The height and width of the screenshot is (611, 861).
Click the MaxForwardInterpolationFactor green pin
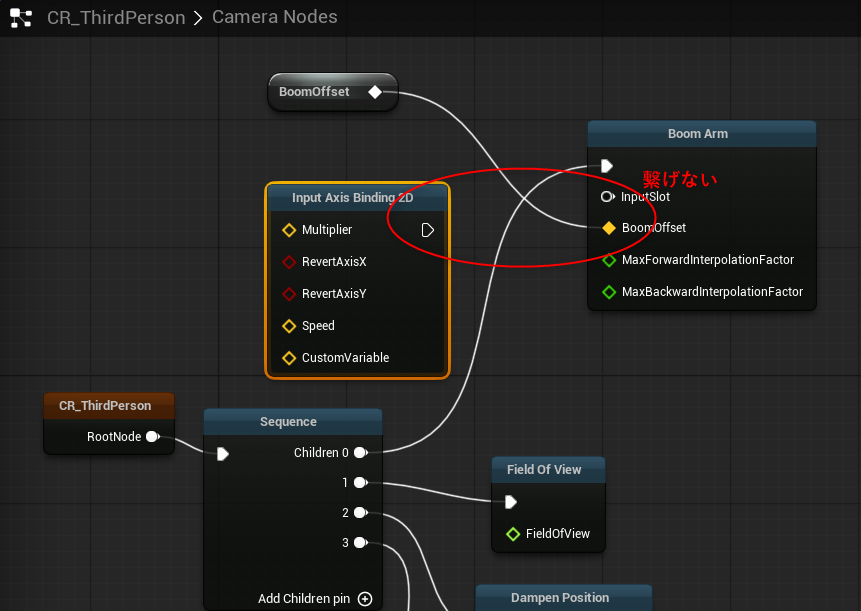[608, 260]
